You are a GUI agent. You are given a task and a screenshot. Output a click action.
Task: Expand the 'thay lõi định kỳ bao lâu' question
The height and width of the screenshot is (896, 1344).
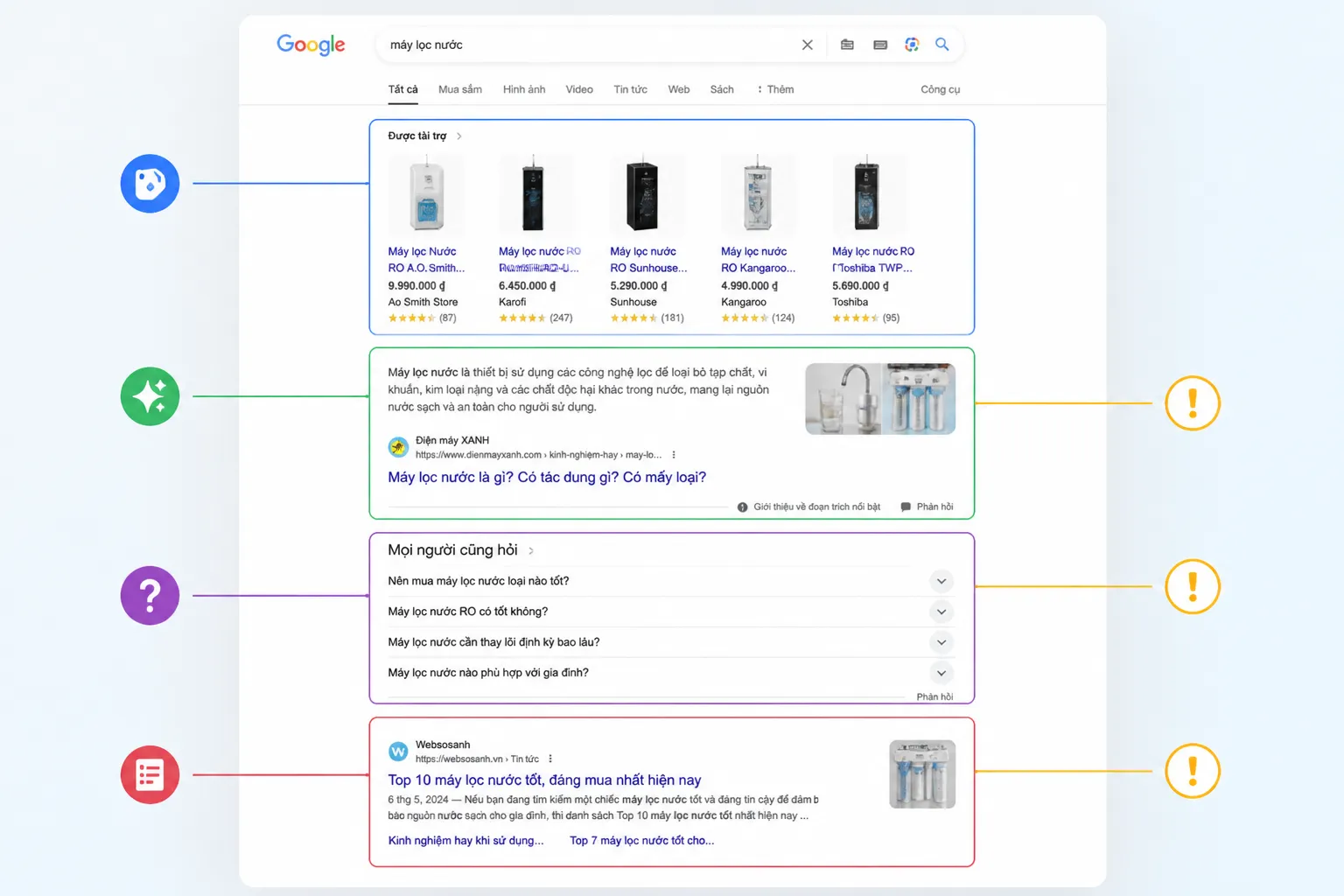coord(671,642)
